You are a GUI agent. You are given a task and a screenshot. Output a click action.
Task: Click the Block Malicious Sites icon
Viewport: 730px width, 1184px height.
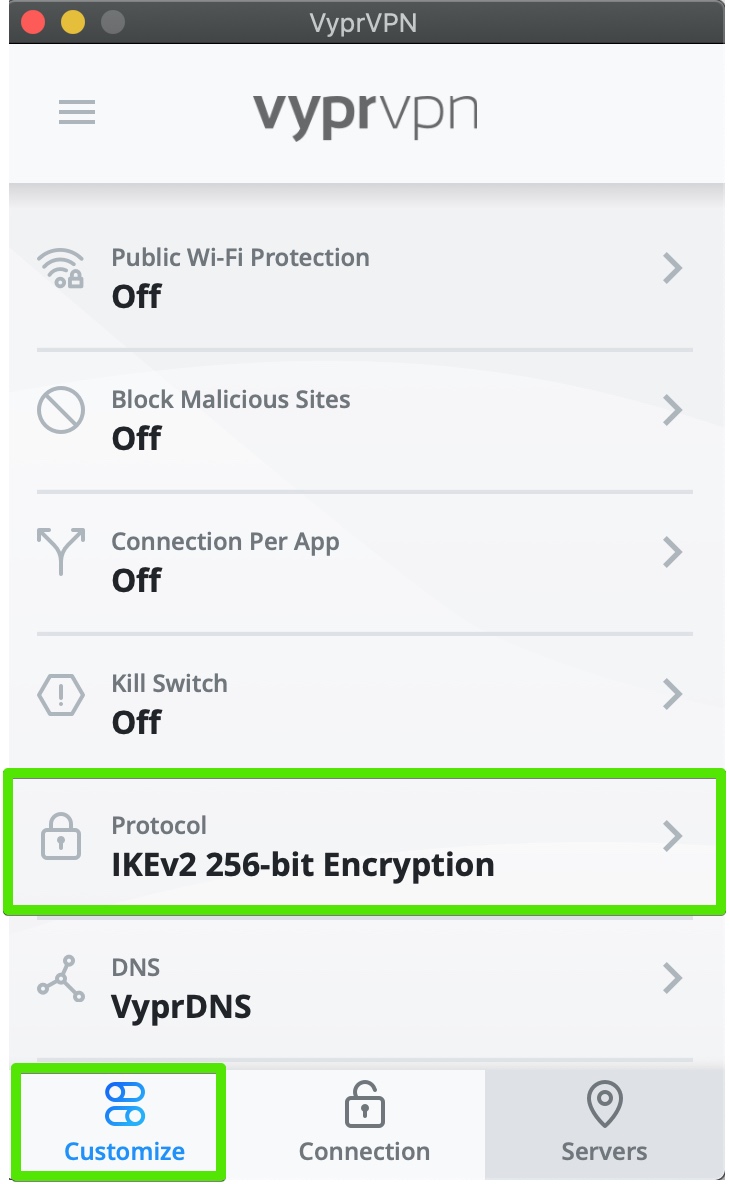[x=61, y=410]
